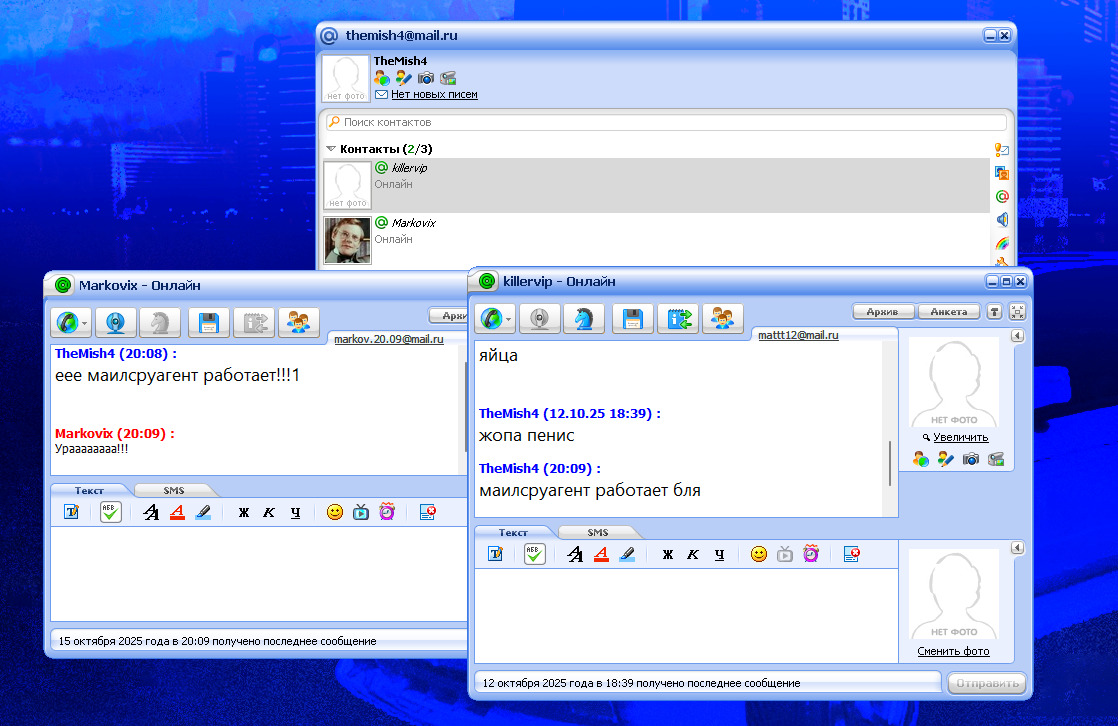Click the sound speaker icon in contact list sidebar
Image resolution: width=1118 pixels, height=726 pixels.
1001,220
